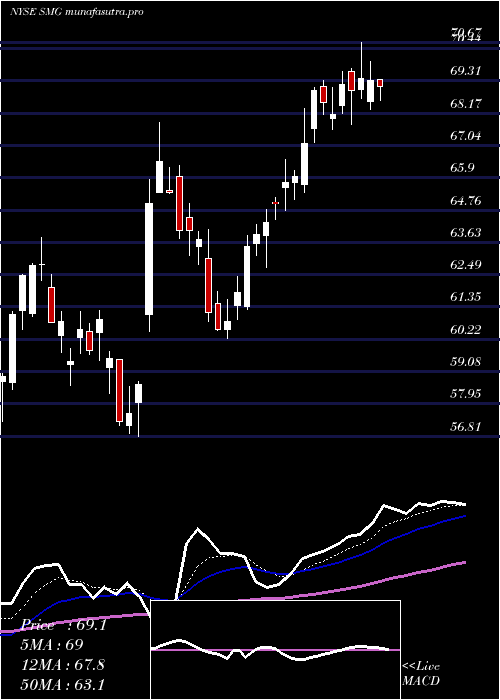Click the 69.31 price axis label
500x700 pixels.
(466, 70)
